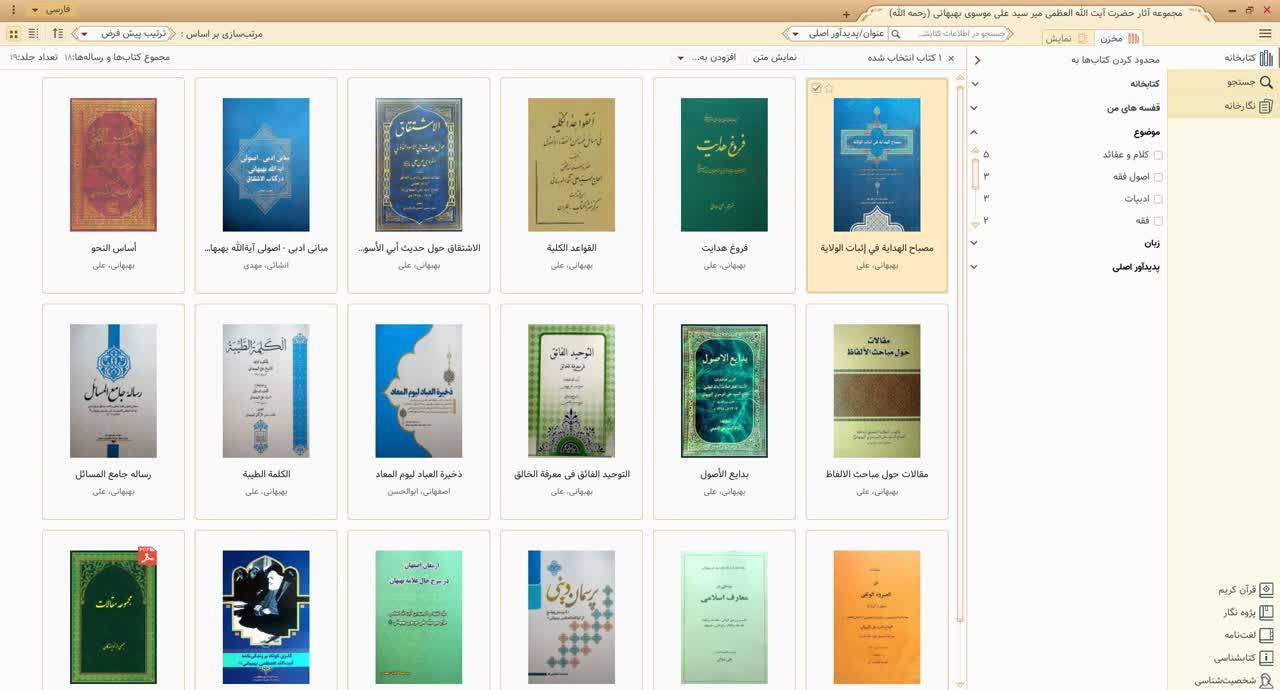
Task: Collapse the موضوع filter group
Action: click(974, 132)
